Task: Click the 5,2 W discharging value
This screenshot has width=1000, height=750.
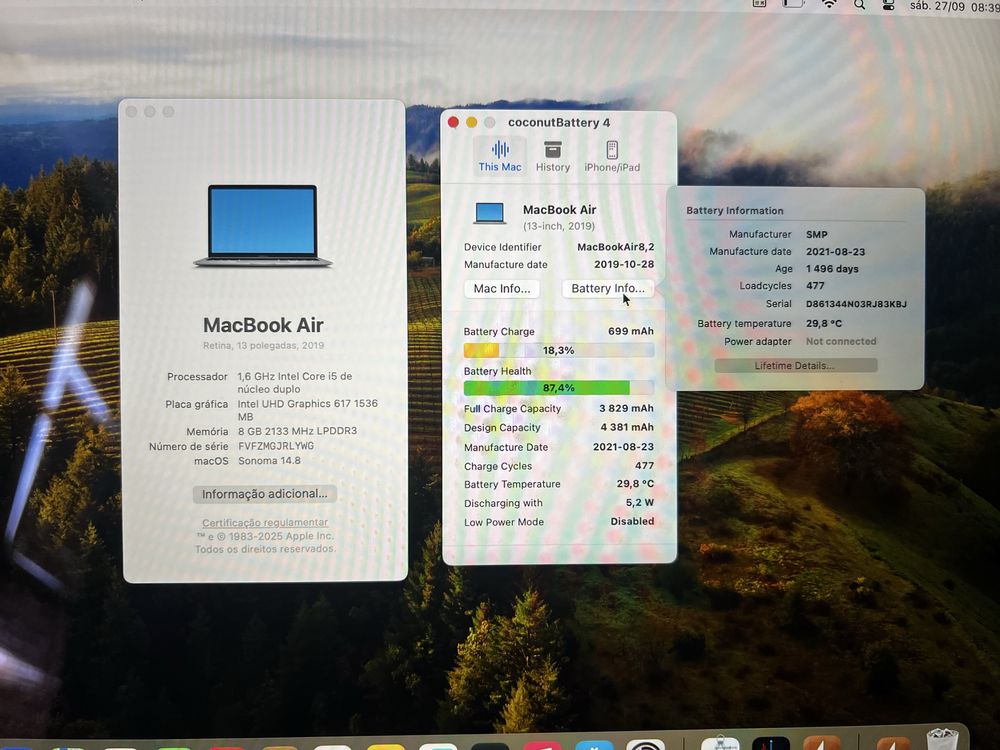Action: tap(640, 503)
